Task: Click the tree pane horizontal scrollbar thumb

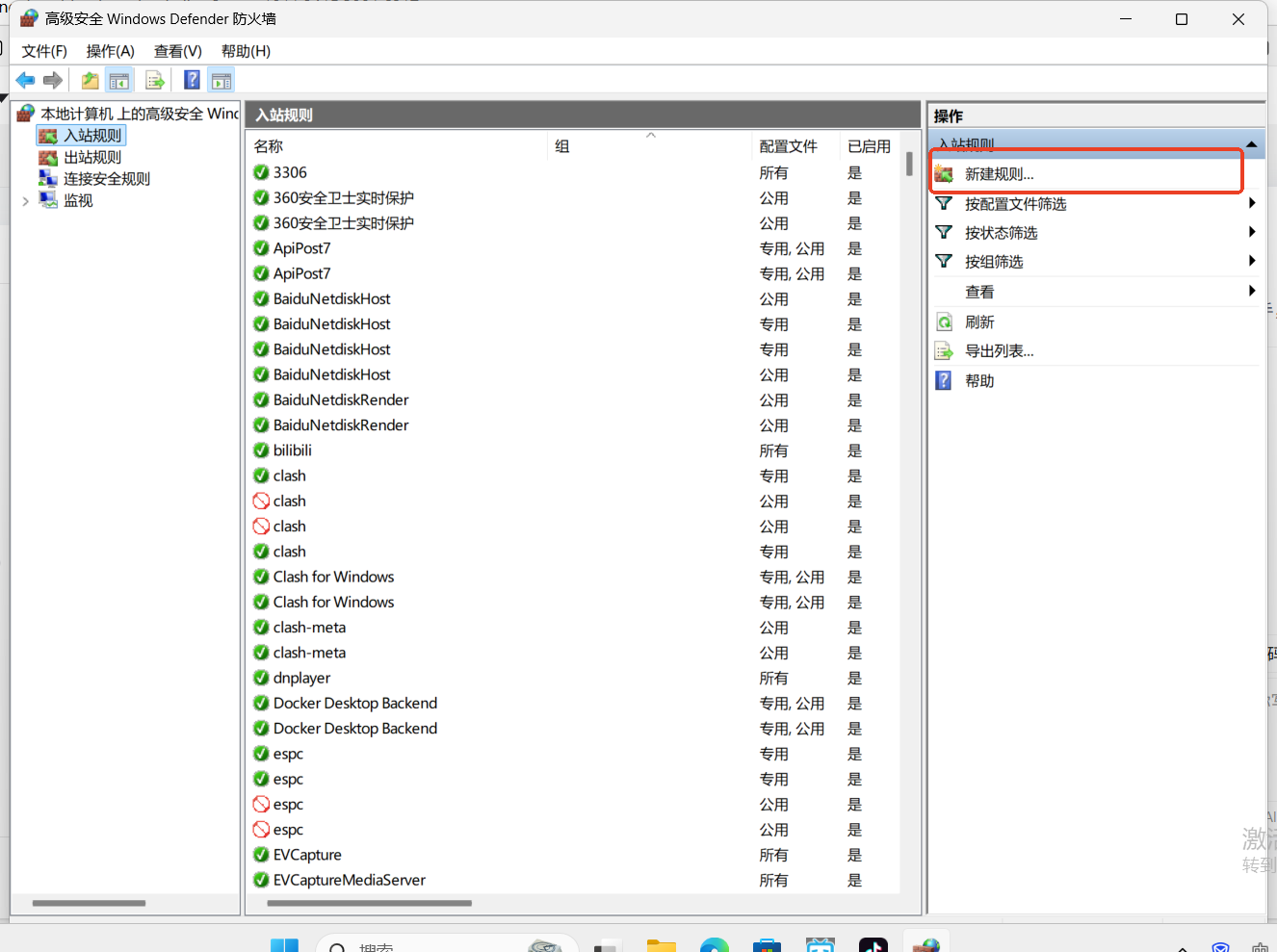Action: click(89, 903)
